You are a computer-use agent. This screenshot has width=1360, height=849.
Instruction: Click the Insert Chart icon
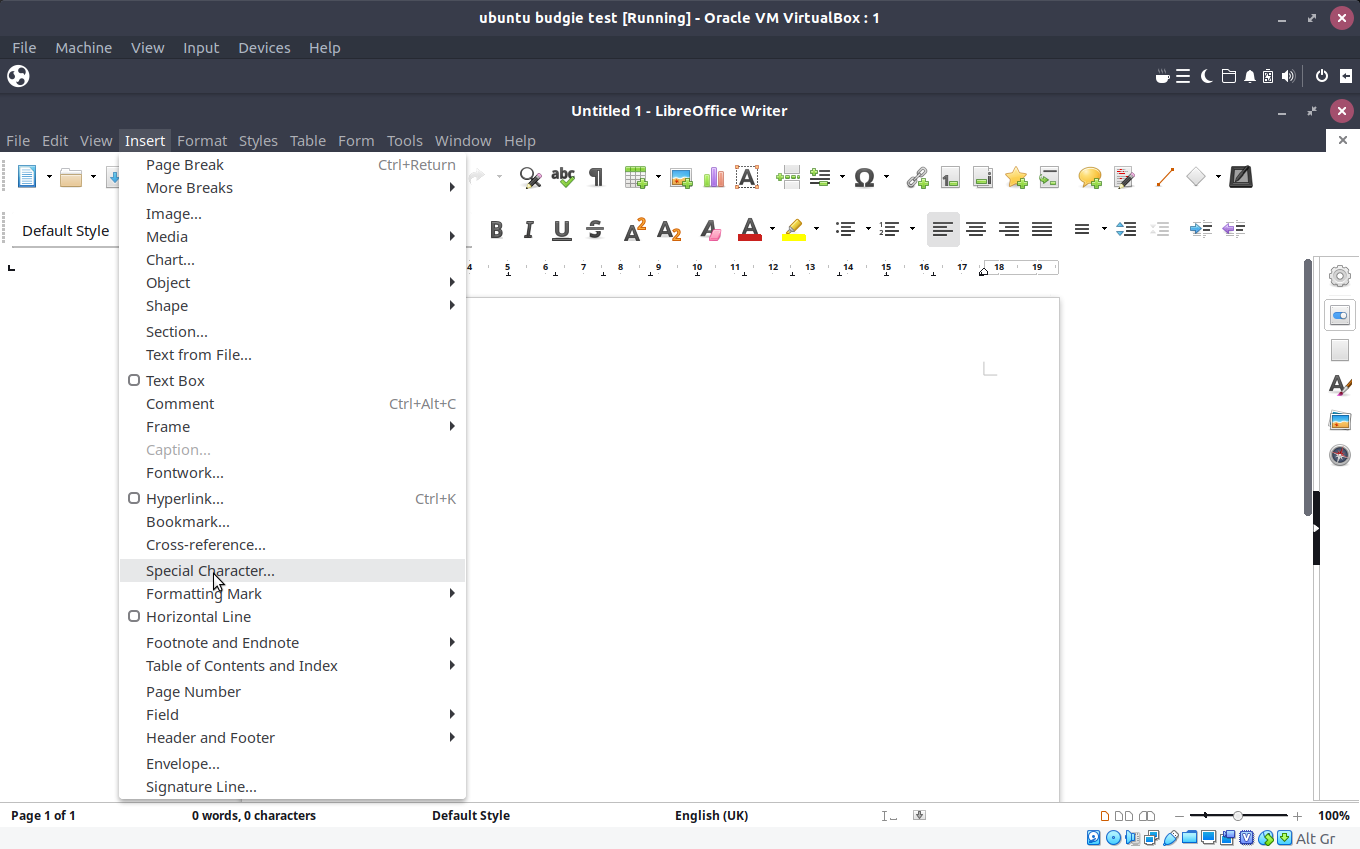coord(713,177)
